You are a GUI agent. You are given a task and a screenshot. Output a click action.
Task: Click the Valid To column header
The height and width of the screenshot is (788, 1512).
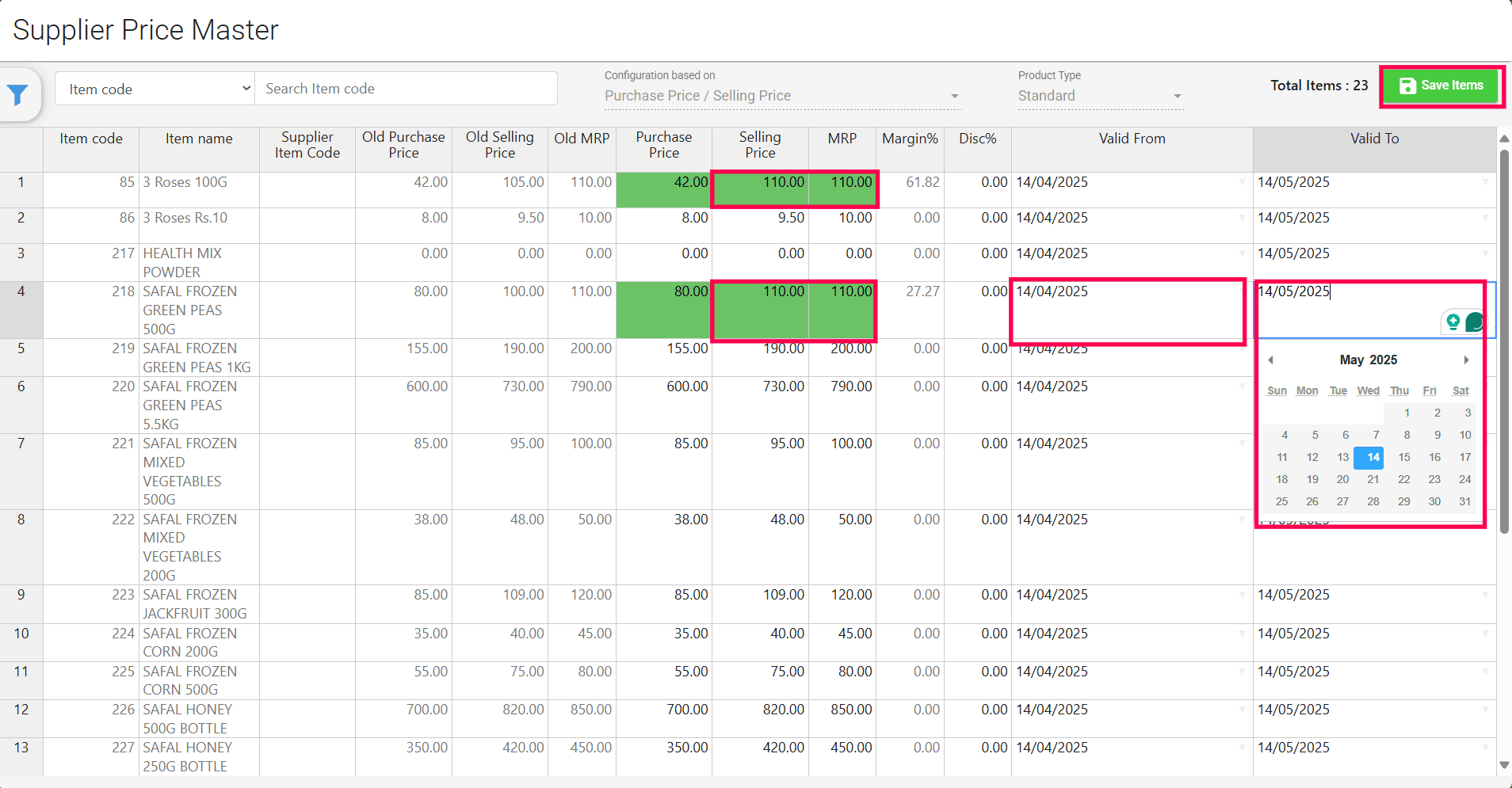pyautogui.click(x=1374, y=139)
